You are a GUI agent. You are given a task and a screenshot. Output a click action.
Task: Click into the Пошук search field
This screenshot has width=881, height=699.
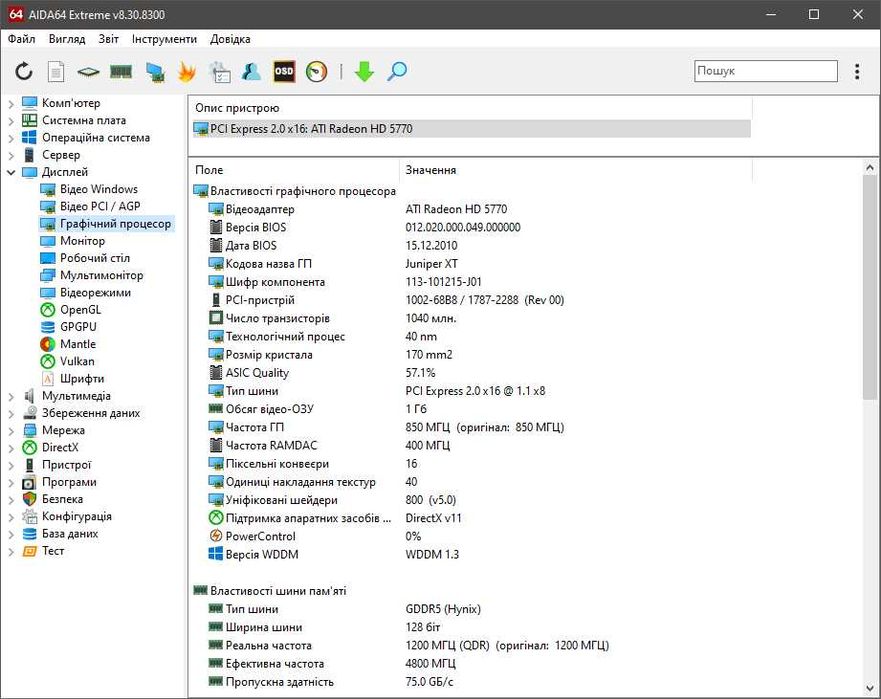click(765, 71)
